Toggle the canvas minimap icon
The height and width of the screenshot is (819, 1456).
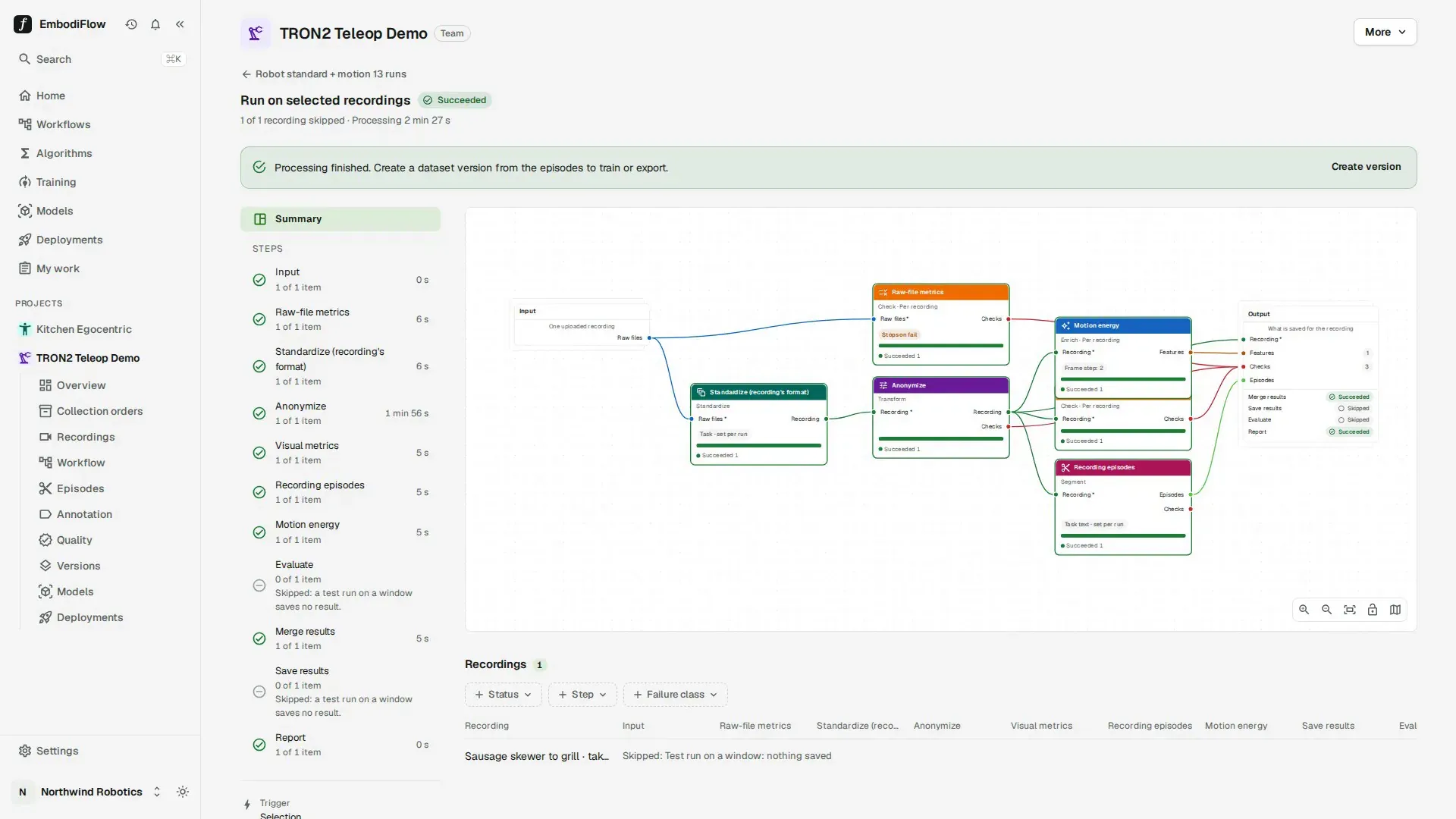pos(1395,610)
